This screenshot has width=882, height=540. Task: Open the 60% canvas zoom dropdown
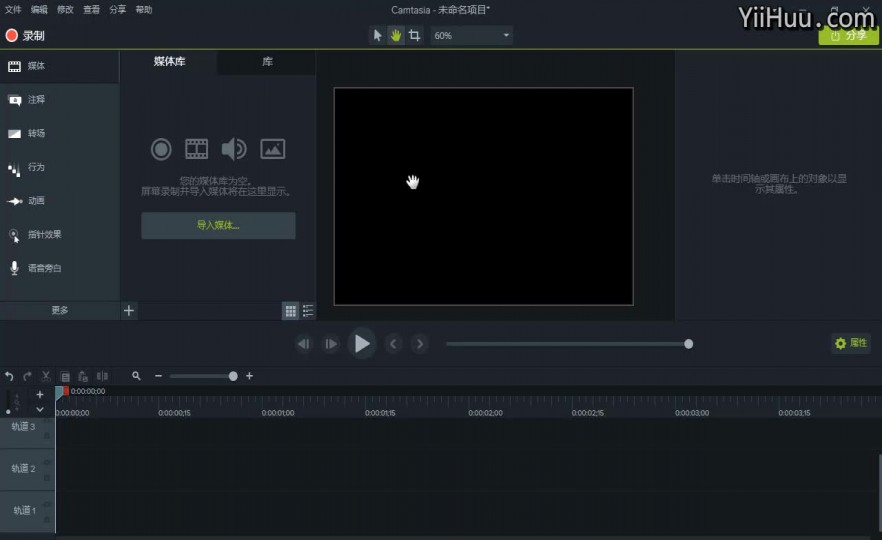[471, 35]
